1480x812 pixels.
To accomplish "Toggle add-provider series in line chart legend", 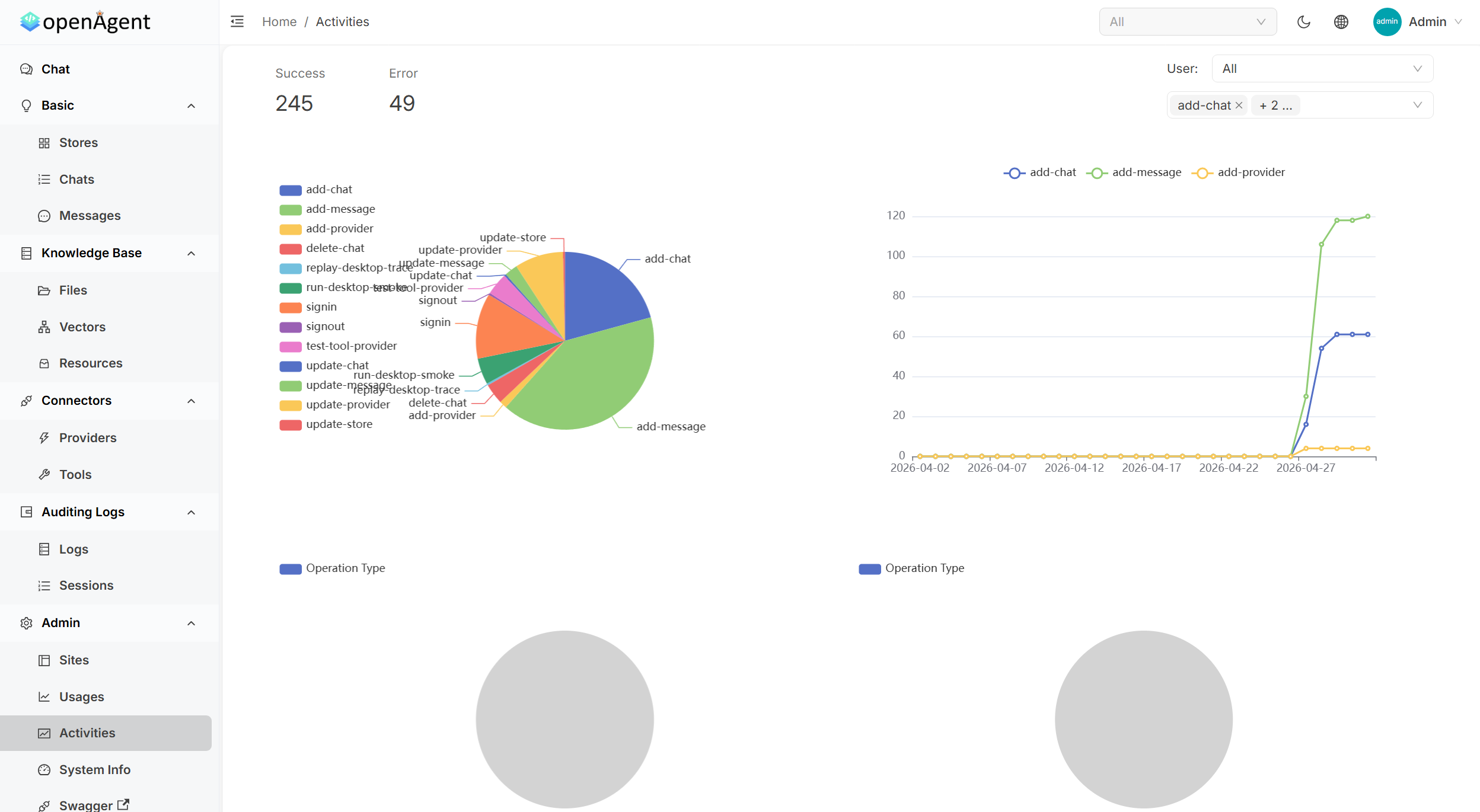I will tap(1238, 172).
